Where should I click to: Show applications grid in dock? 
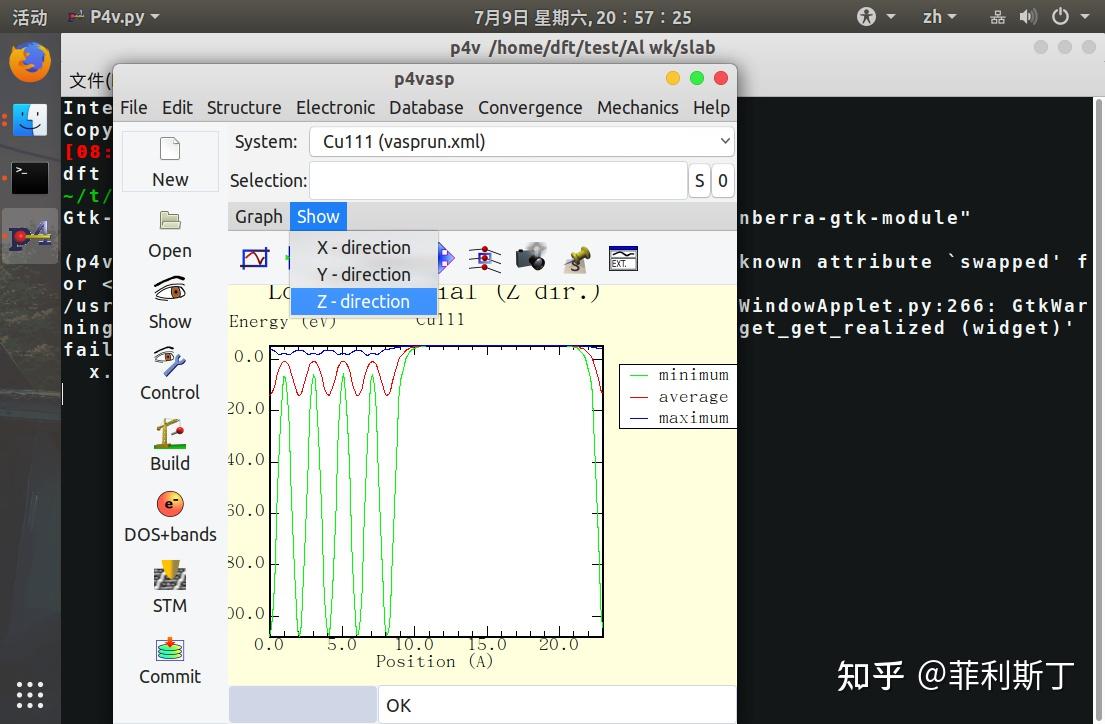[30, 695]
